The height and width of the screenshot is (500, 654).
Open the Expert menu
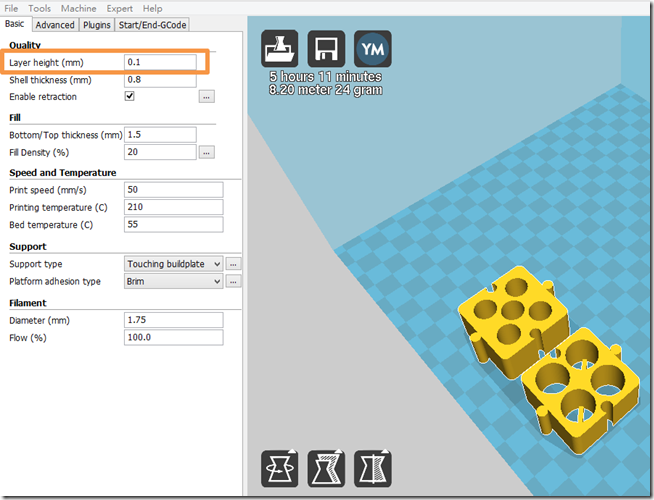[x=121, y=8]
